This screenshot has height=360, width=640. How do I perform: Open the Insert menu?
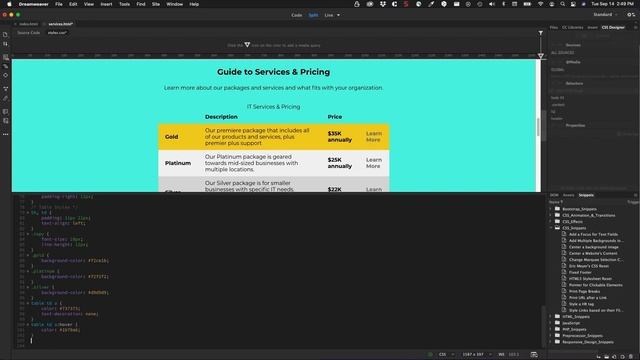(106, 4)
